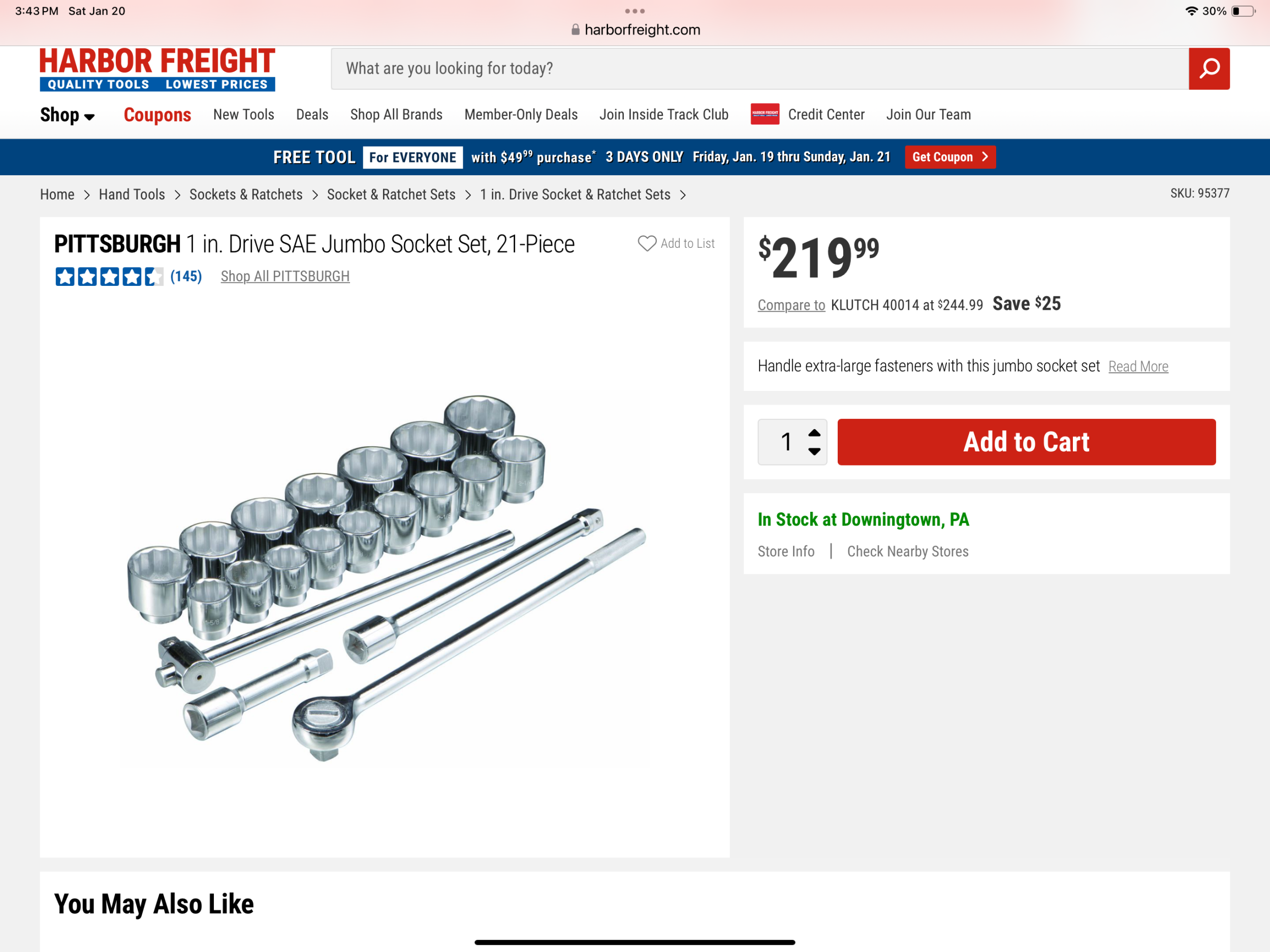Select the New Tools menu item

click(x=243, y=115)
